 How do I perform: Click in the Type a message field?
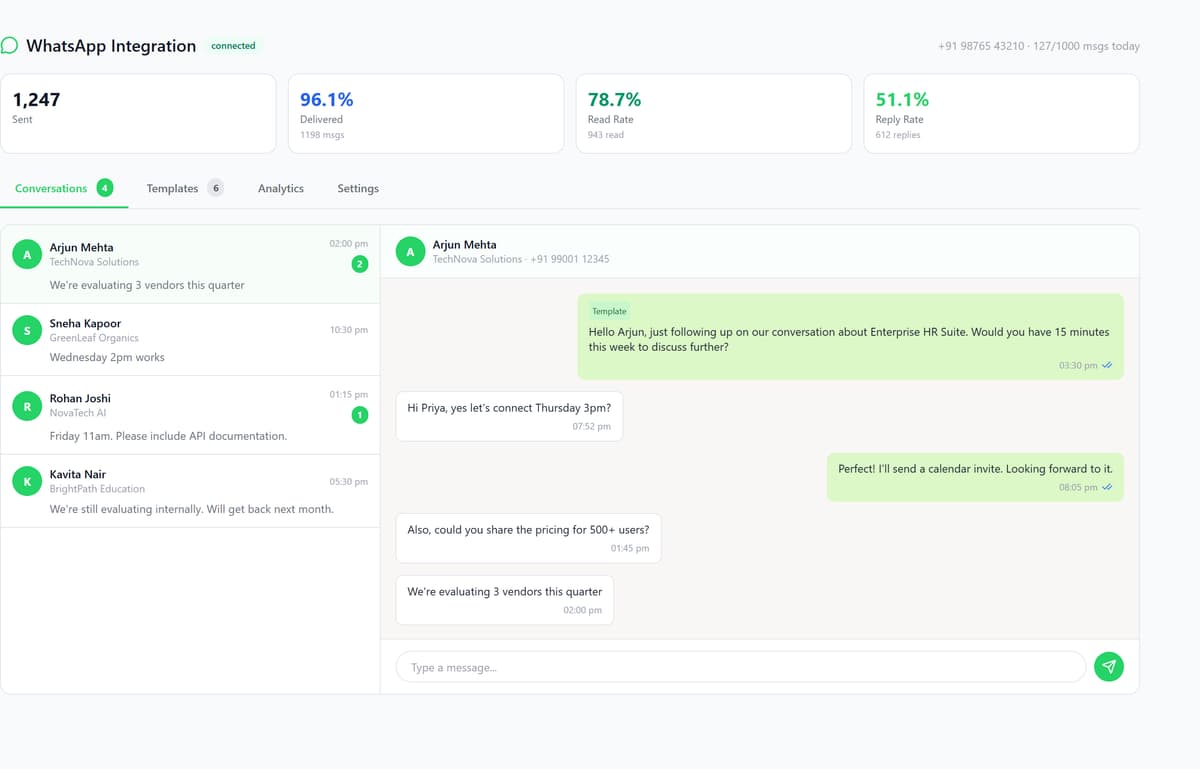click(x=741, y=667)
